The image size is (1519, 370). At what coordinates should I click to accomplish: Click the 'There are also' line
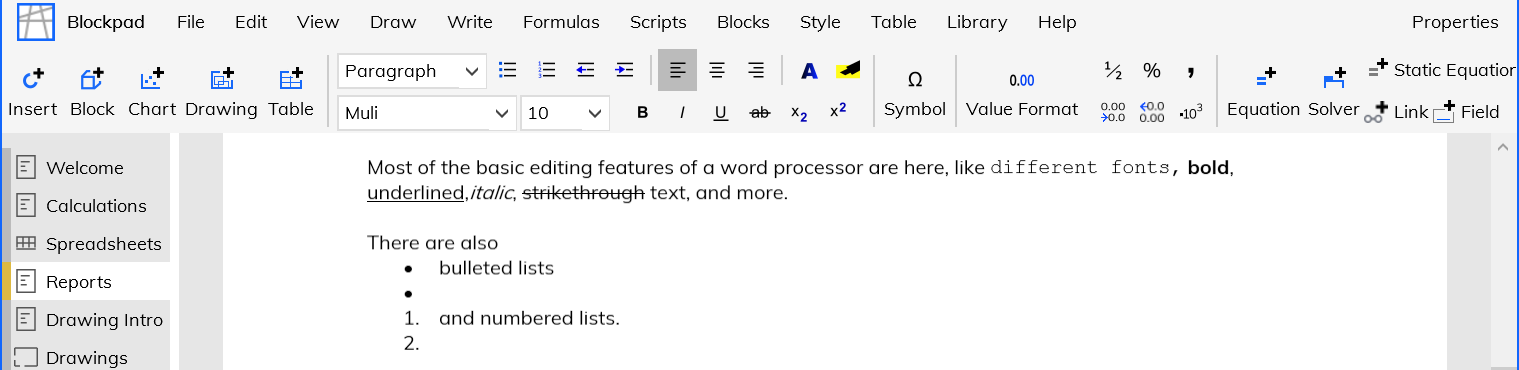tap(432, 243)
